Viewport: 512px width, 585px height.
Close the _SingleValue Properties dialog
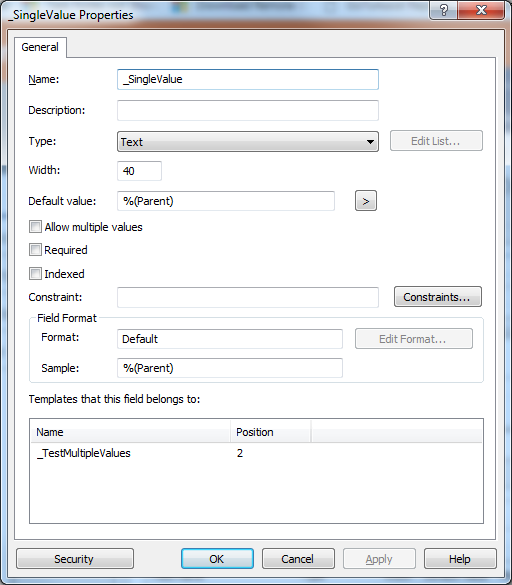click(x=481, y=10)
